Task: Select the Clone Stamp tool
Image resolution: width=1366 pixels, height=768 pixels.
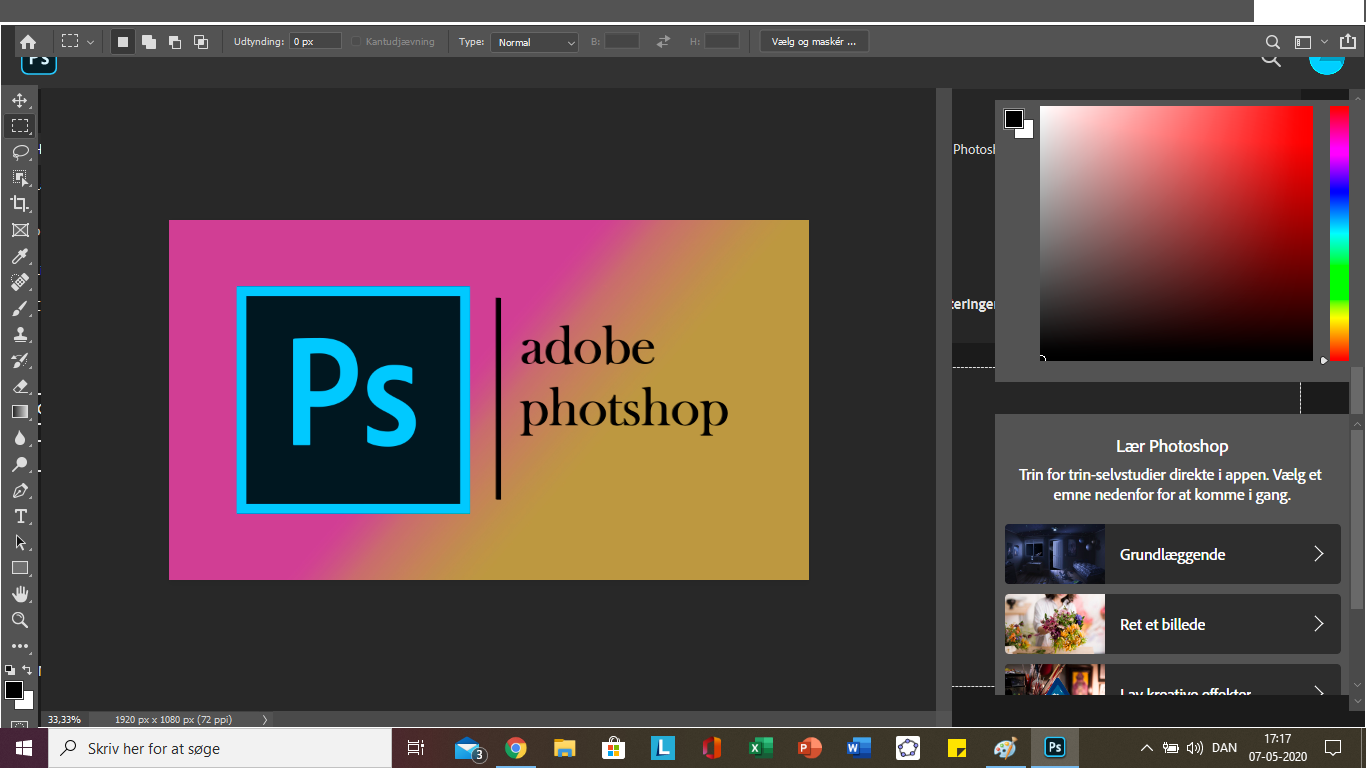Action: click(x=20, y=334)
